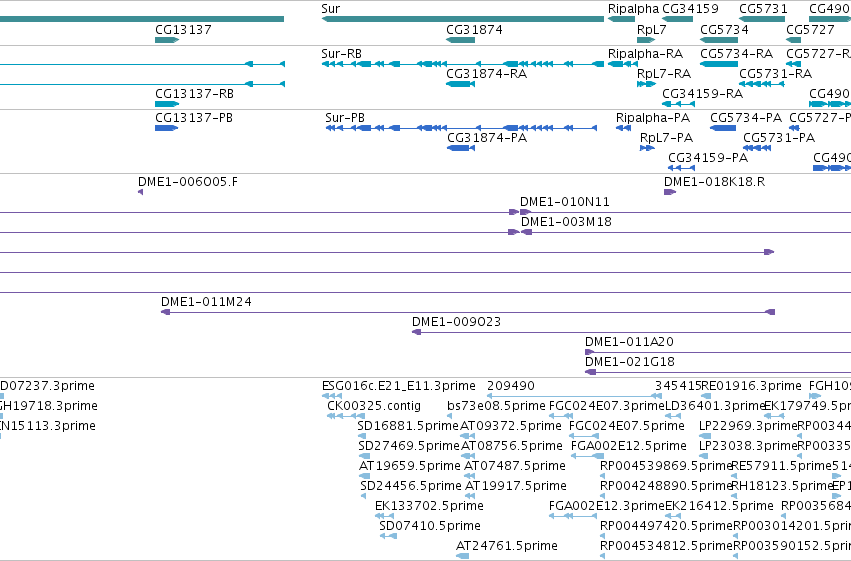Select the CG13137-RB transcript
Screen dimensions: 851x561
(x=167, y=104)
